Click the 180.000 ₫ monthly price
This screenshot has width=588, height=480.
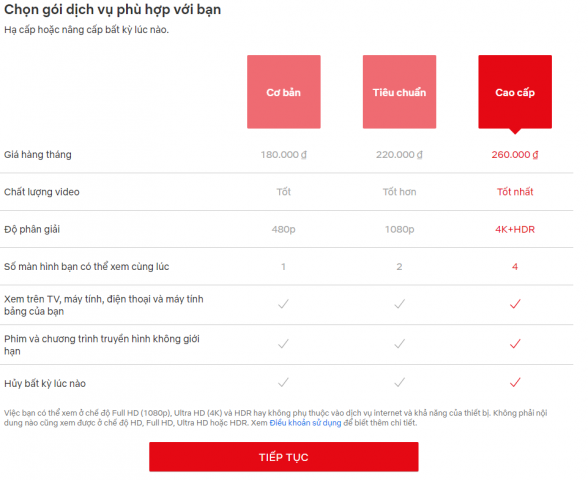tap(284, 154)
